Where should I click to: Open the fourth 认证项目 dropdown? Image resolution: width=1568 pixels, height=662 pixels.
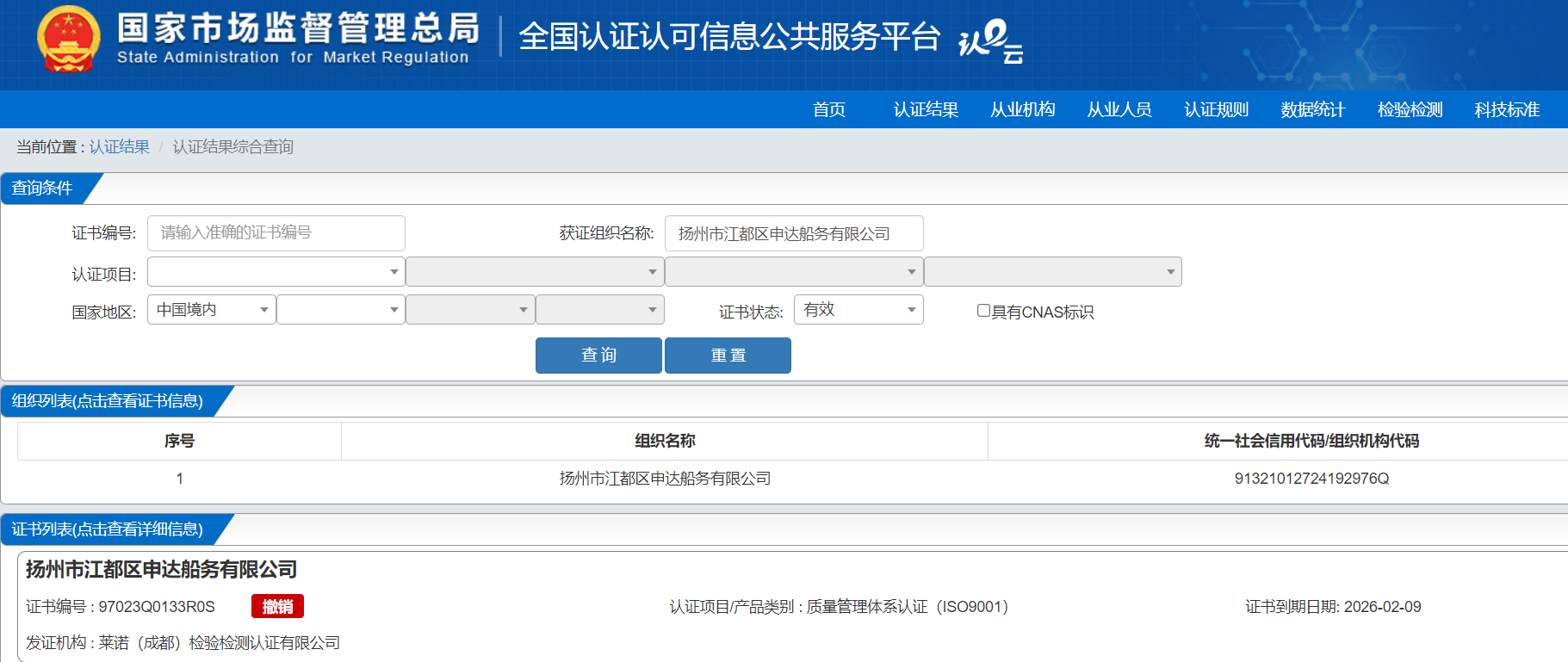click(x=1053, y=272)
